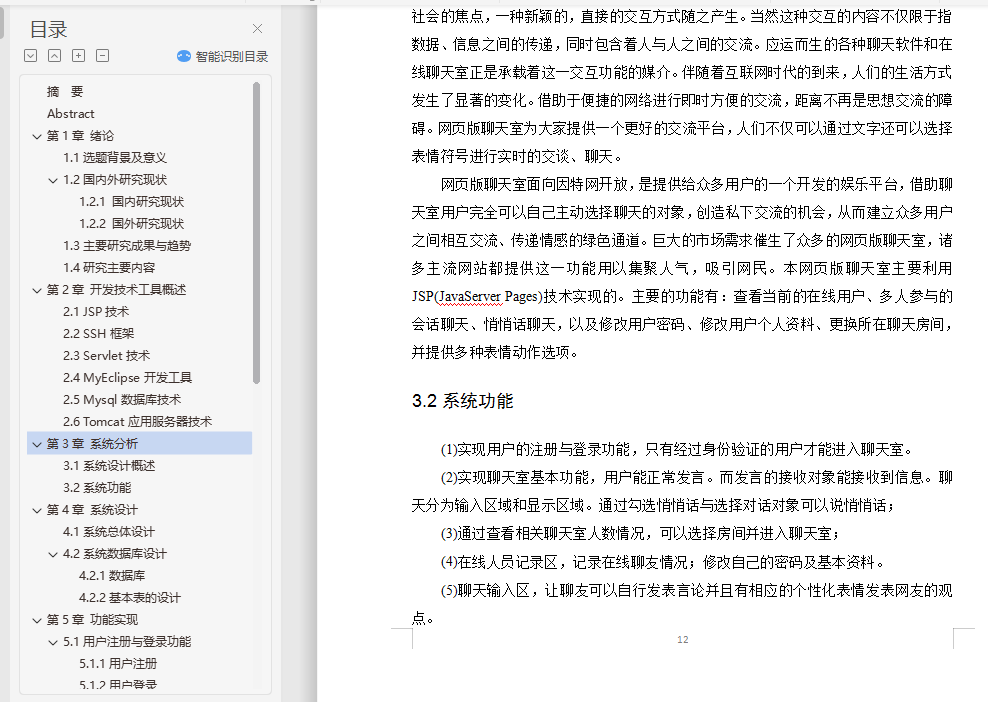
Task: Select outline entry 1.2.1 国内研究现状
Action: tap(131, 202)
